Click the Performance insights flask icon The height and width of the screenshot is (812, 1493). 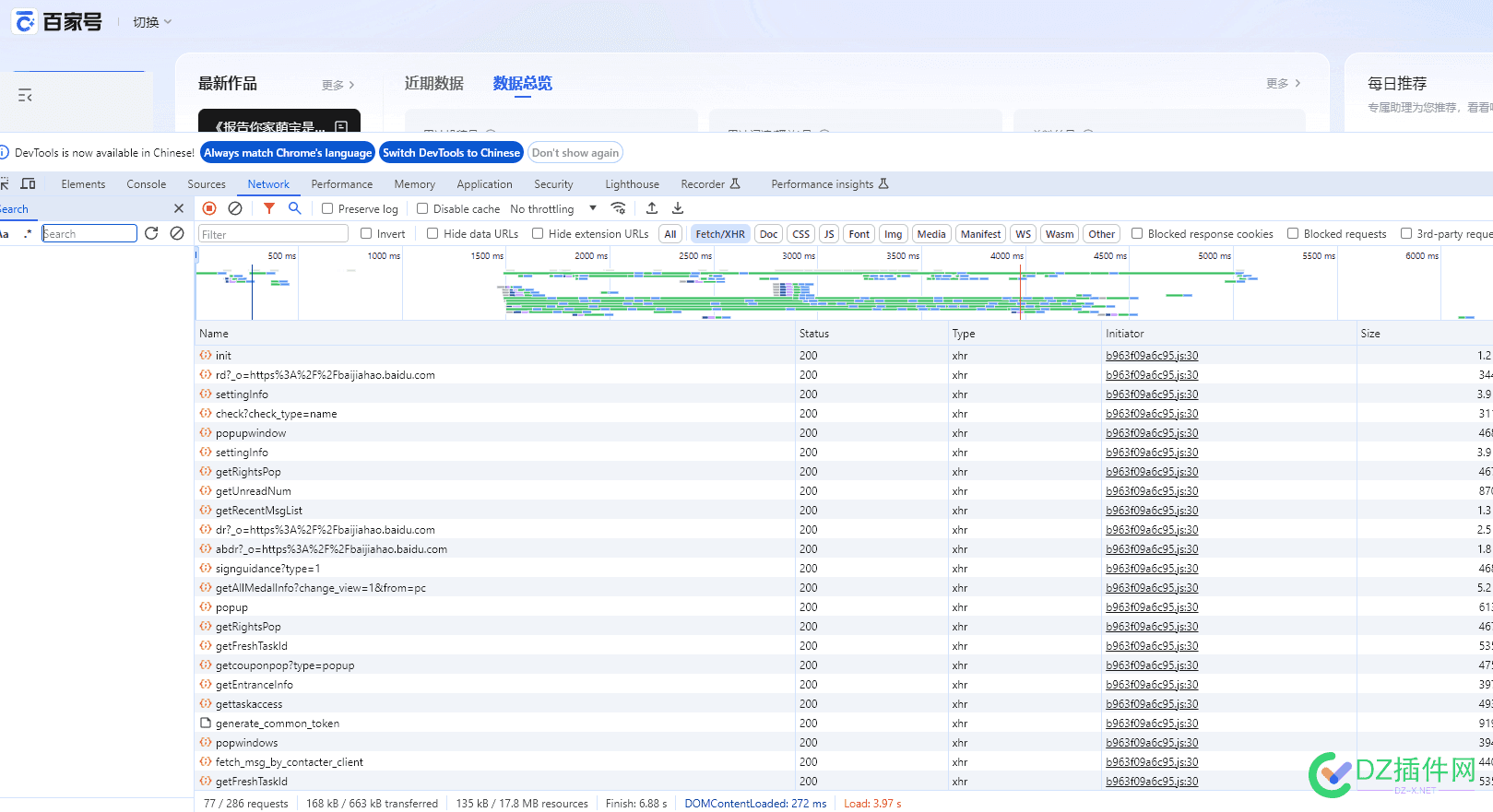883,183
